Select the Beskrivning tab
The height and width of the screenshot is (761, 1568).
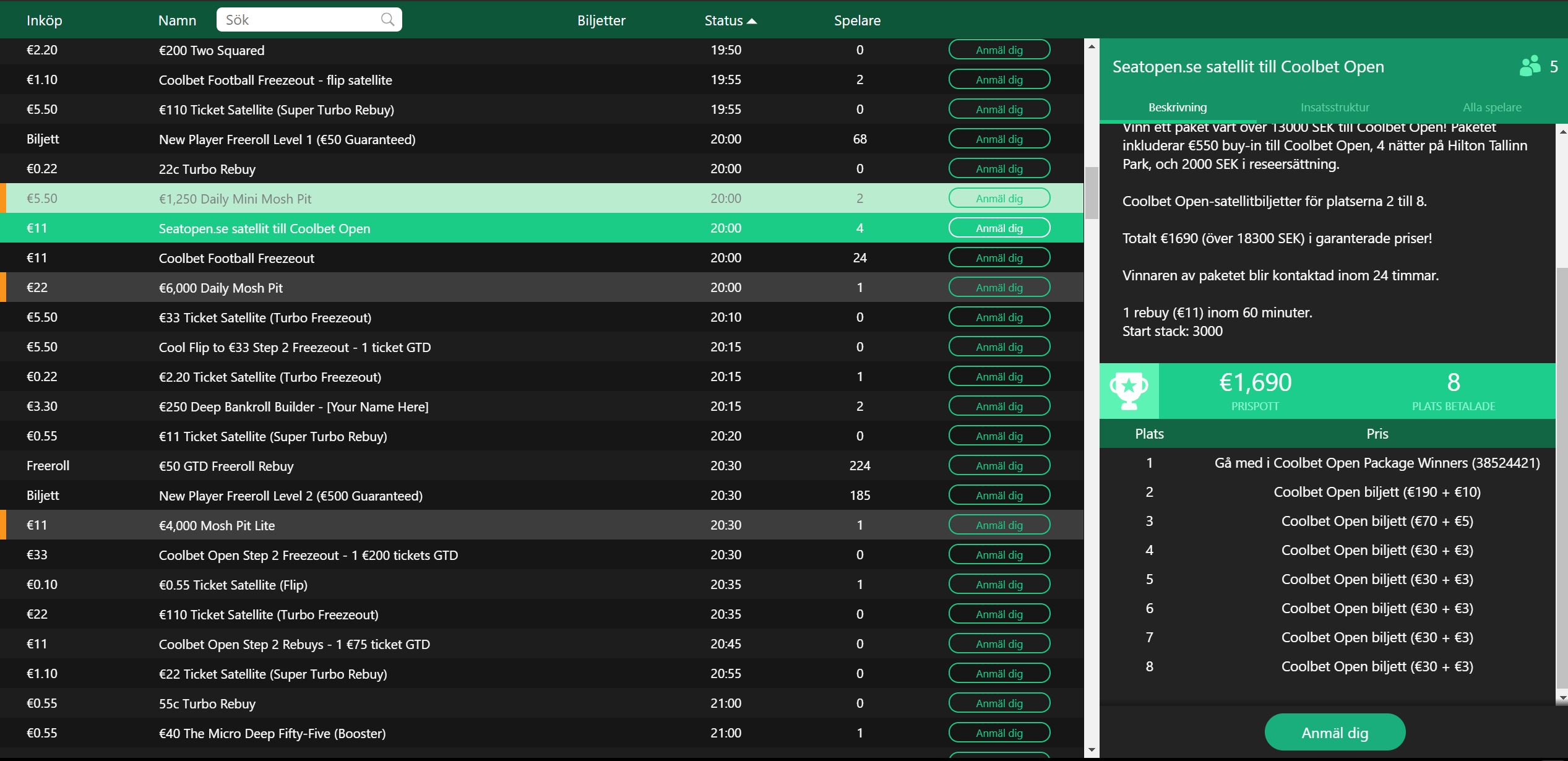pos(1177,107)
